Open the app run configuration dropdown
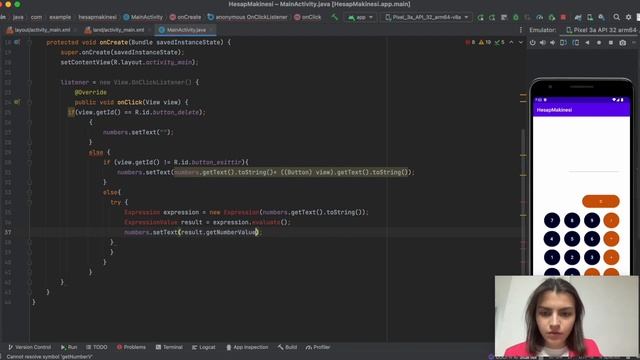The height and width of the screenshot is (360, 640). click(360, 17)
